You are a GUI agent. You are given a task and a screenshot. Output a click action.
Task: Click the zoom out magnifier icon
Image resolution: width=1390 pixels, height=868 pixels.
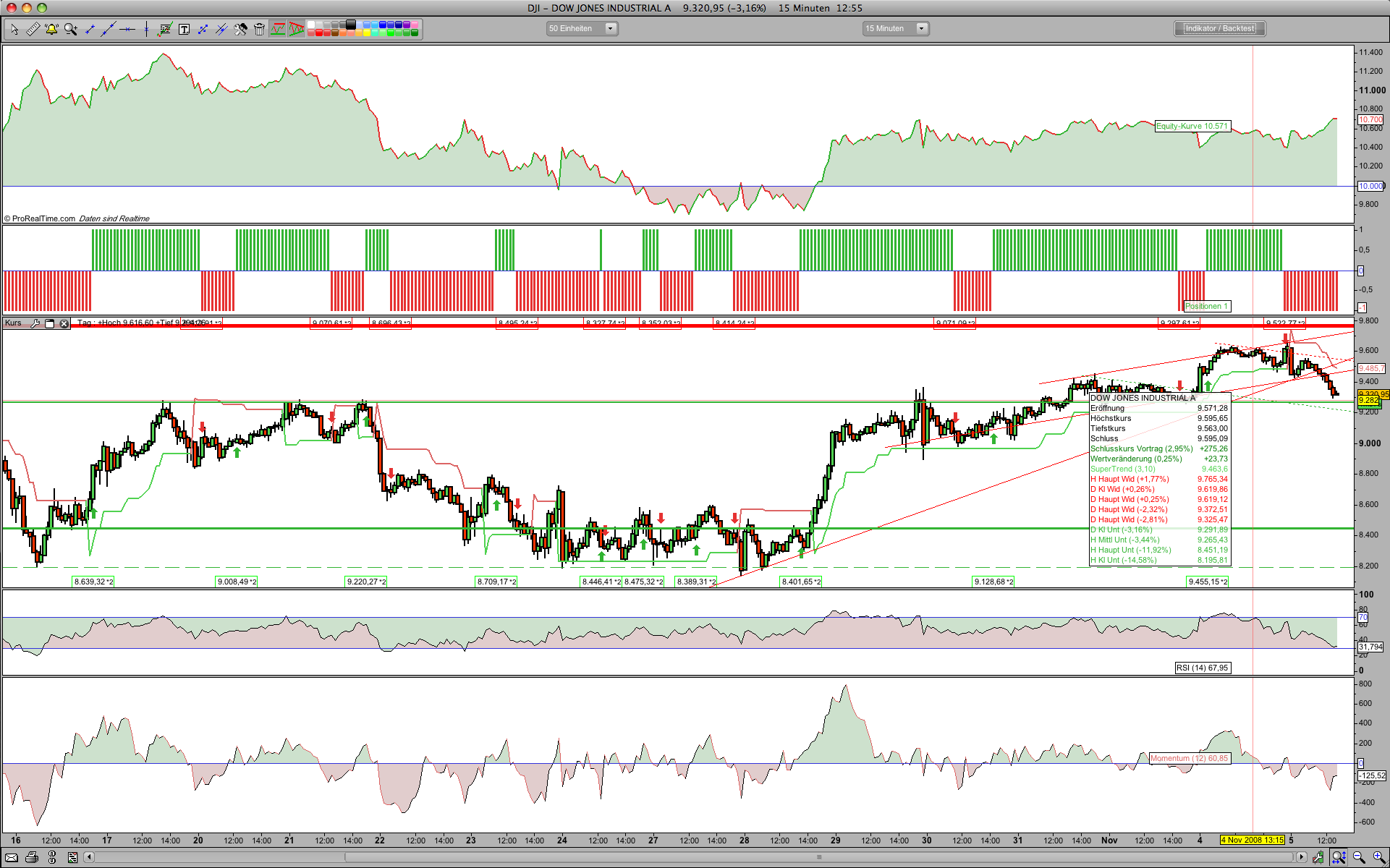1359,857
